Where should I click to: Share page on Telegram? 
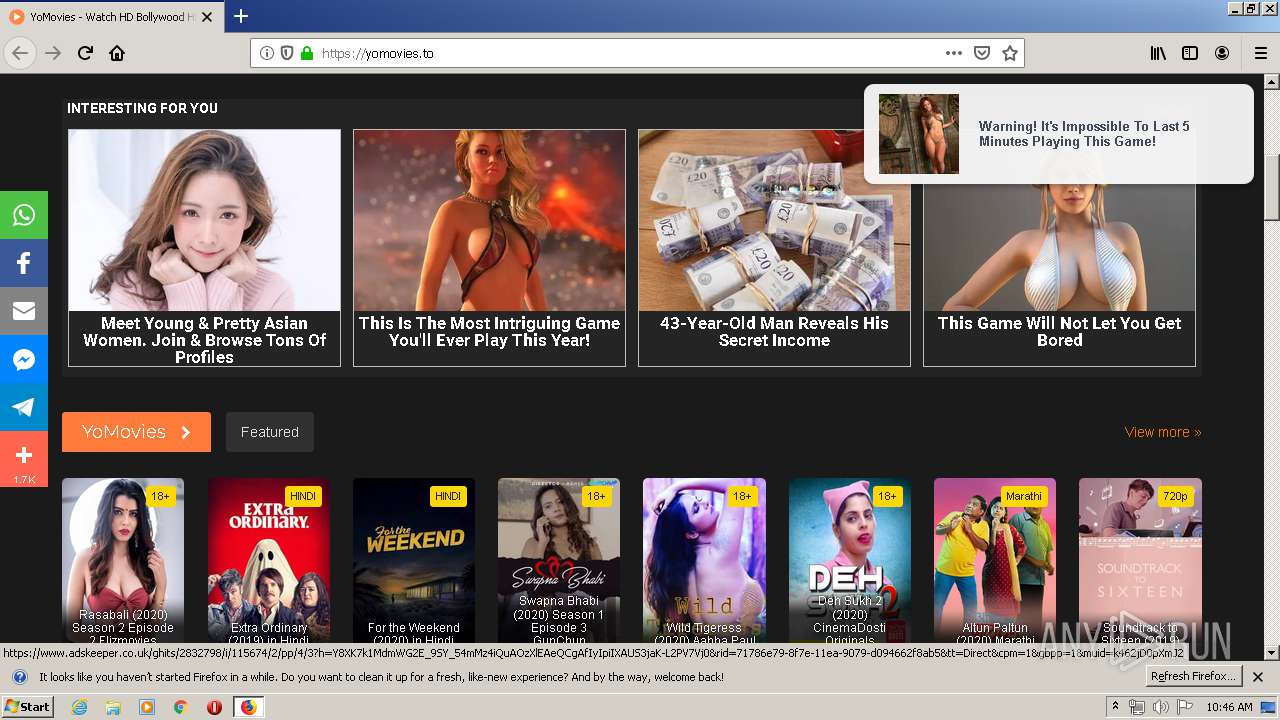pyautogui.click(x=24, y=407)
